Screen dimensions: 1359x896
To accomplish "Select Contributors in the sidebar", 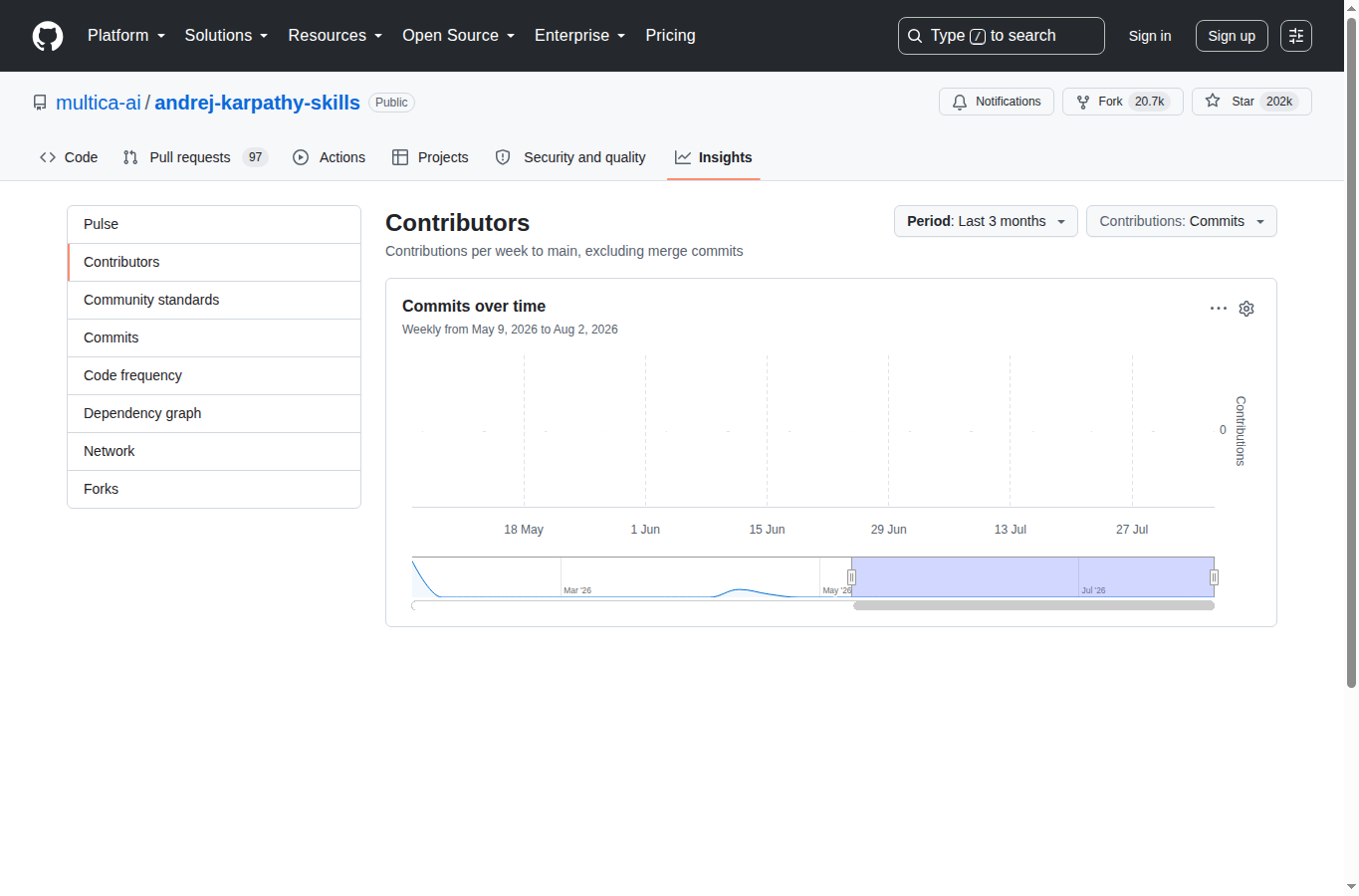I will pyautogui.click(x=214, y=262).
